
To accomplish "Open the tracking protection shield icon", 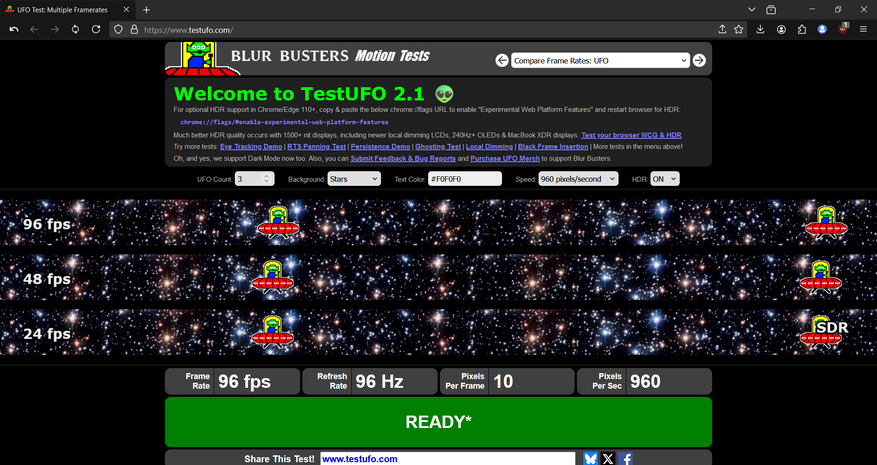I will pos(118,30).
